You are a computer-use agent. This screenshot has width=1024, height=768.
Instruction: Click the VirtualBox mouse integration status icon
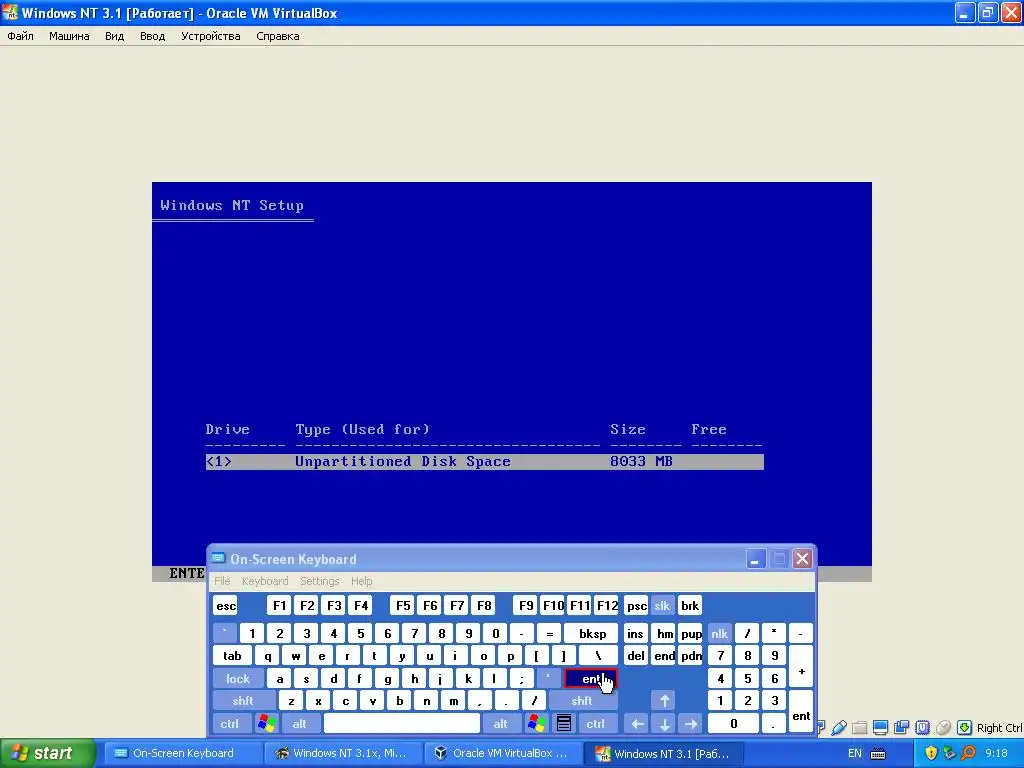pyautogui.click(x=943, y=727)
